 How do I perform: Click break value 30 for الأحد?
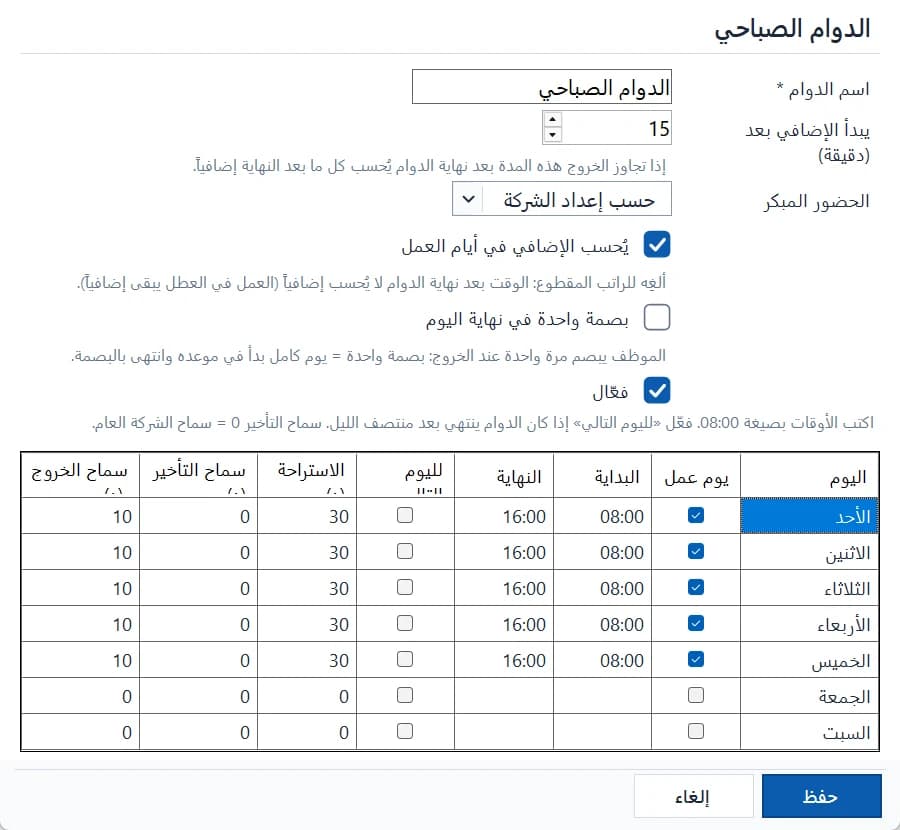pyautogui.click(x=307, y=515)
